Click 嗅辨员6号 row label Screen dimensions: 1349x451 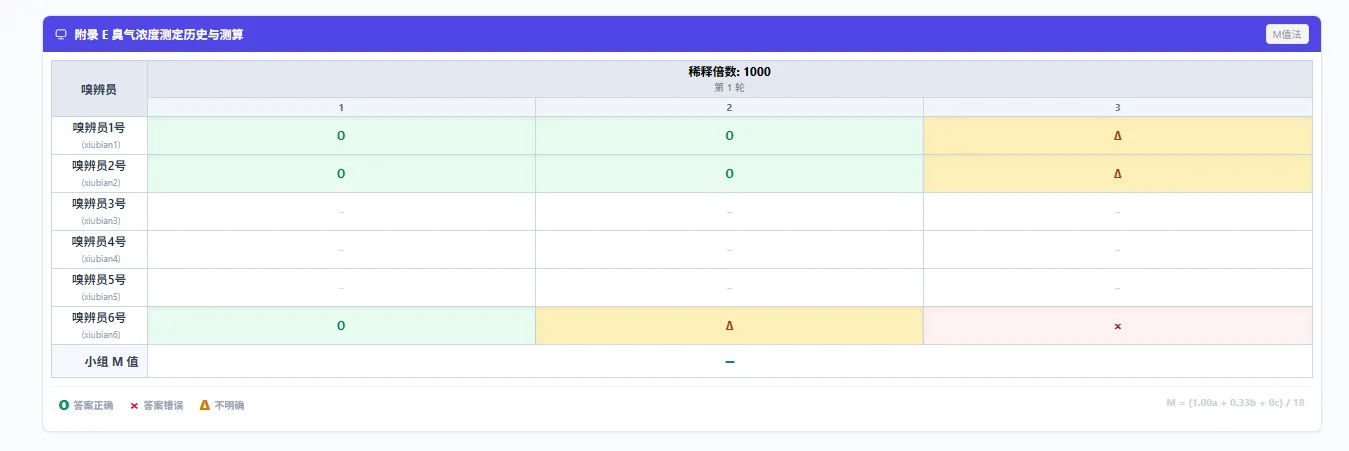pos(99,318)
